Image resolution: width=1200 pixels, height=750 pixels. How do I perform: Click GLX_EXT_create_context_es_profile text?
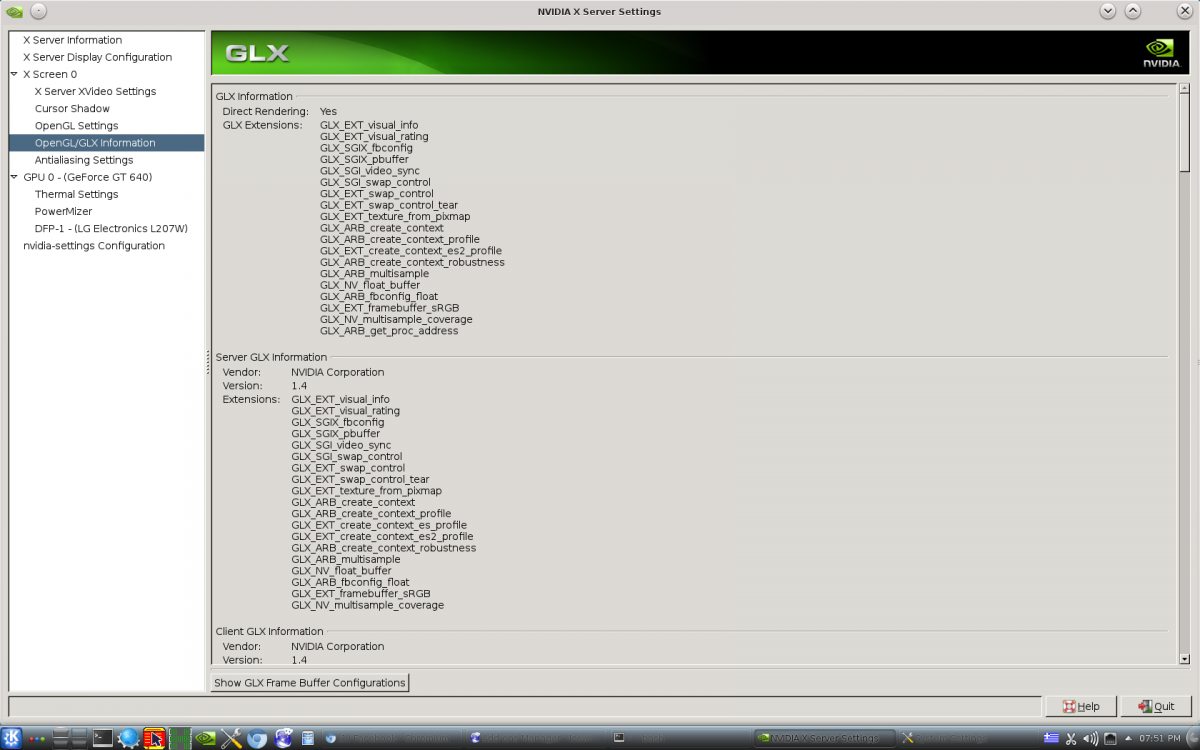click(x=379, y=525)
